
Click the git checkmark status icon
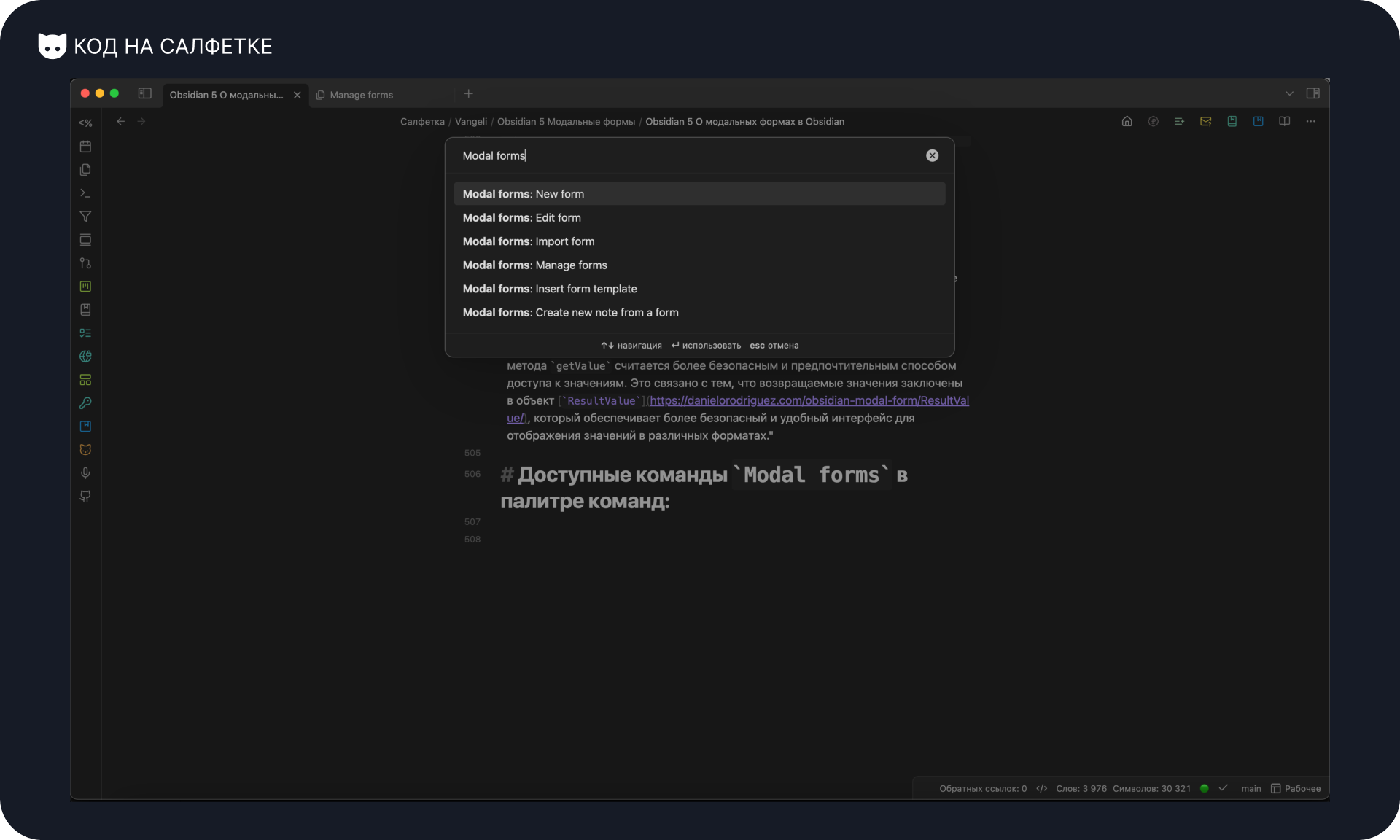[x=1223, y=788]
